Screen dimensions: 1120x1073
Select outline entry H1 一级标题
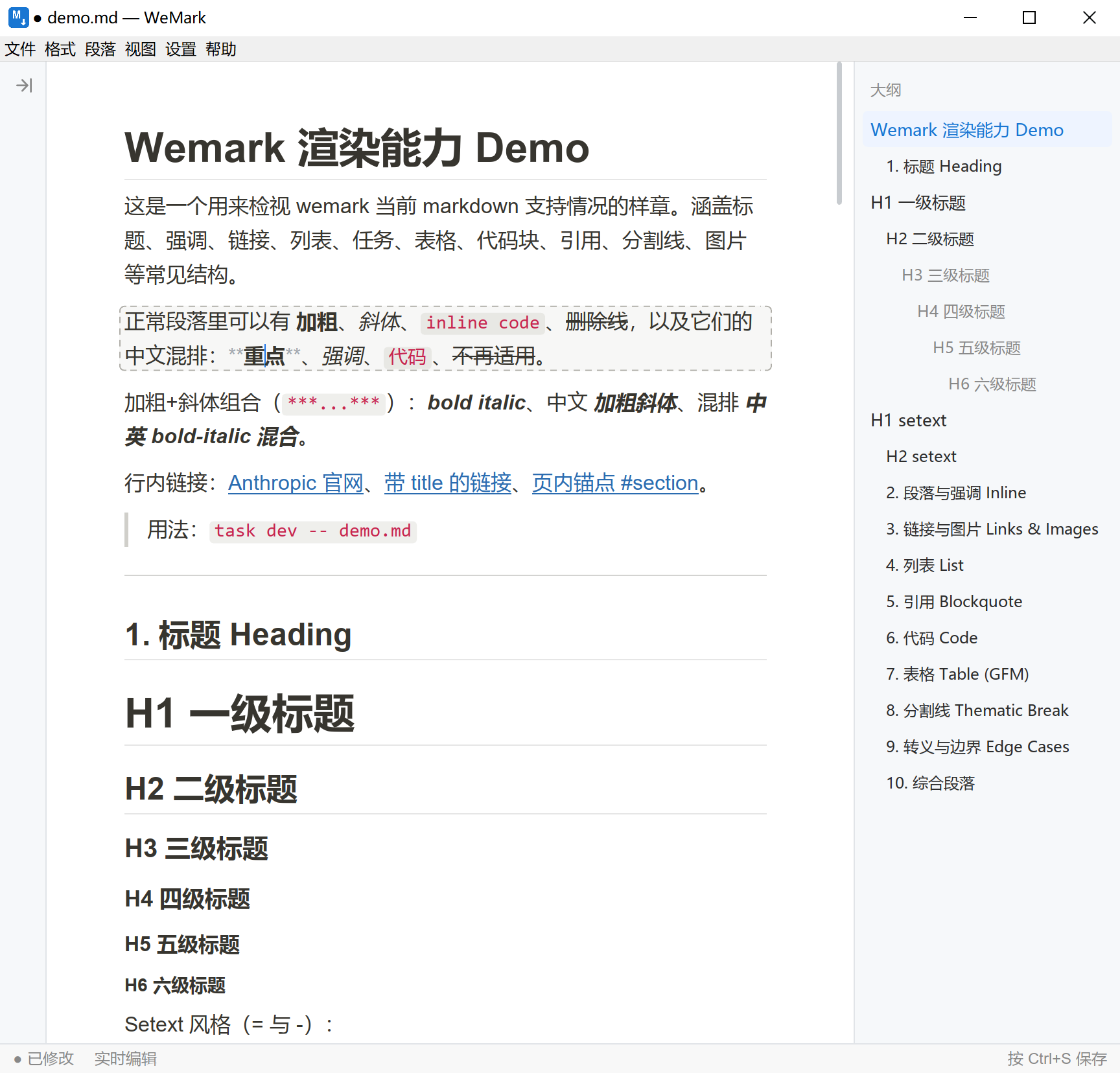point(987,203)
